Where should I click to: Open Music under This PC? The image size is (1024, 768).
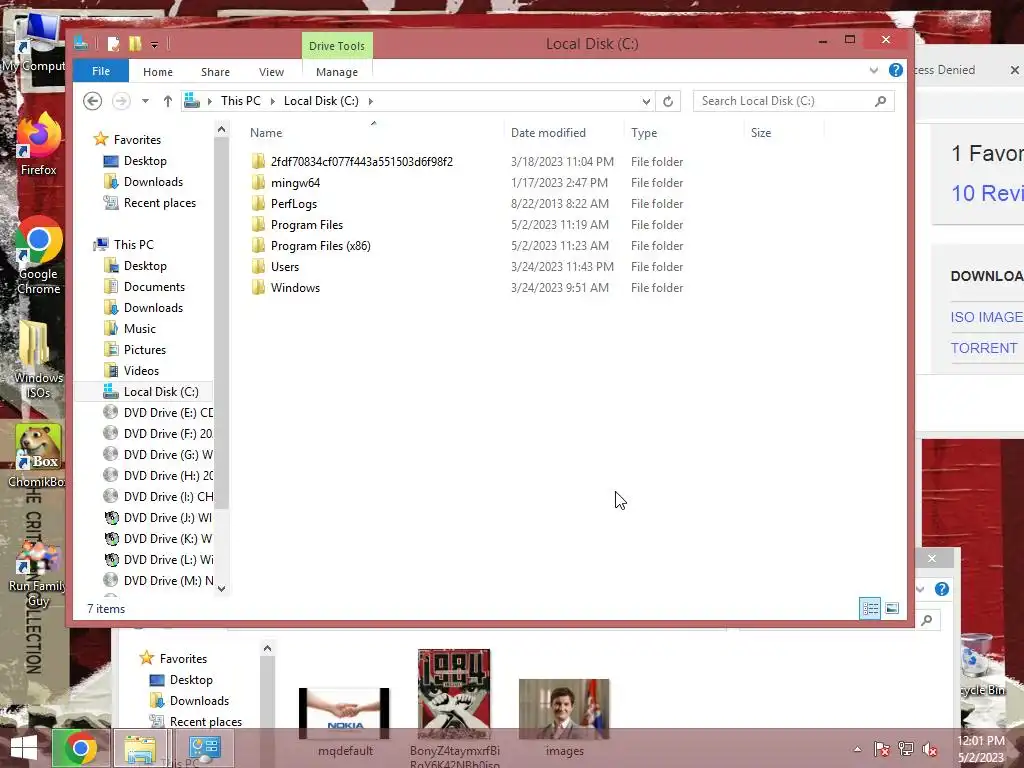140,328
